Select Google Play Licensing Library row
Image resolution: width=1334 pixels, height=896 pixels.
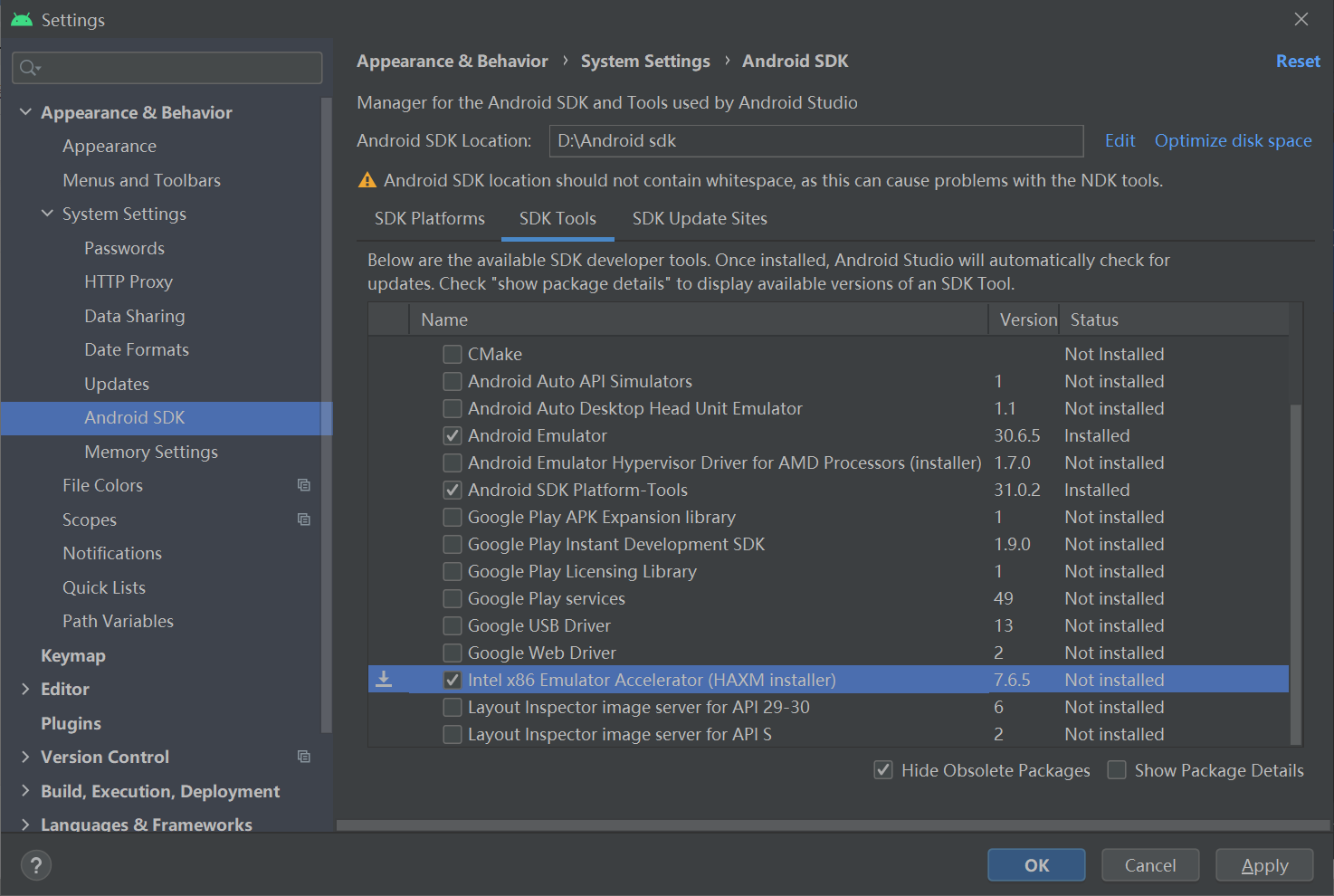pos(828,571)
